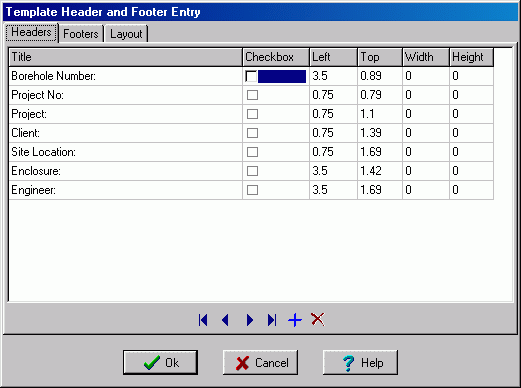Viewport: 521px width, 388px height.
Task: Select the 'Borehole Number:' title cell
Action: tap(126, 76)
